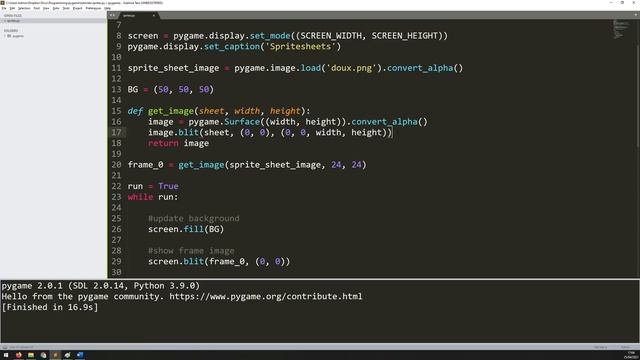Click 'return' keyword on line 18
Image resolution: width=640 pixels, height=360 pixels.
163,143
